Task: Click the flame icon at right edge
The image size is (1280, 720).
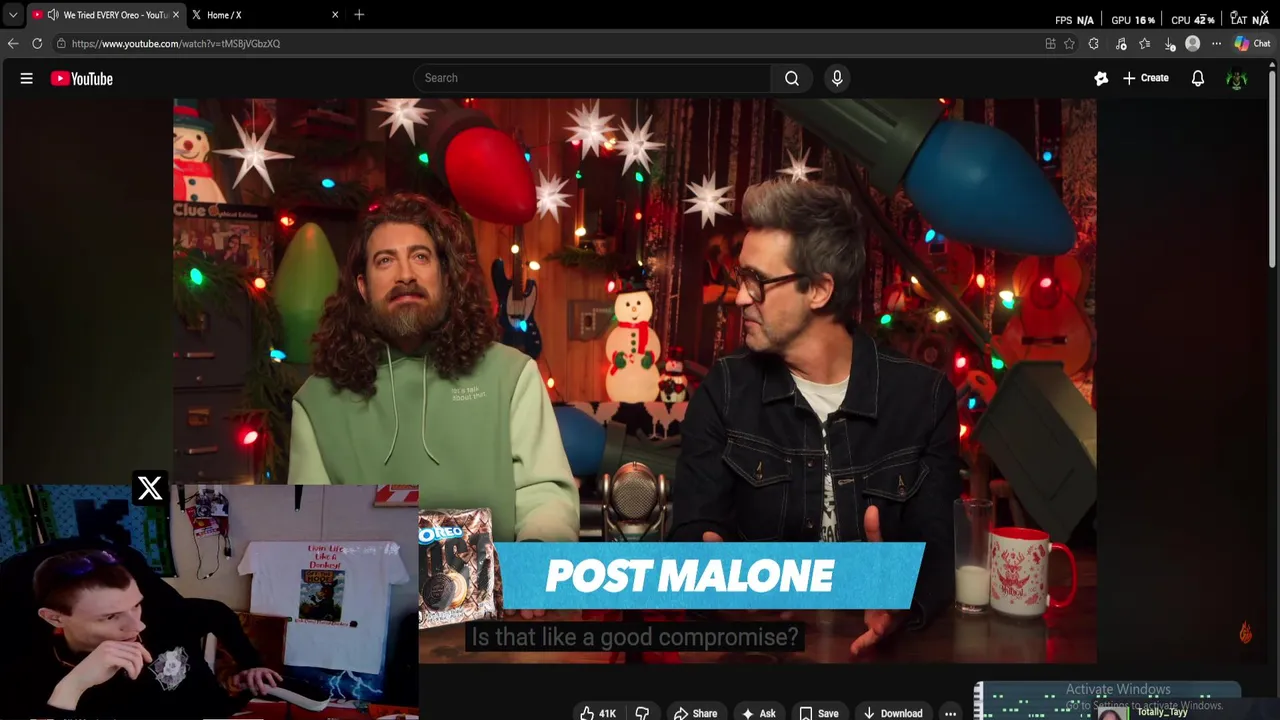Action: click(x=1246, y=632)
